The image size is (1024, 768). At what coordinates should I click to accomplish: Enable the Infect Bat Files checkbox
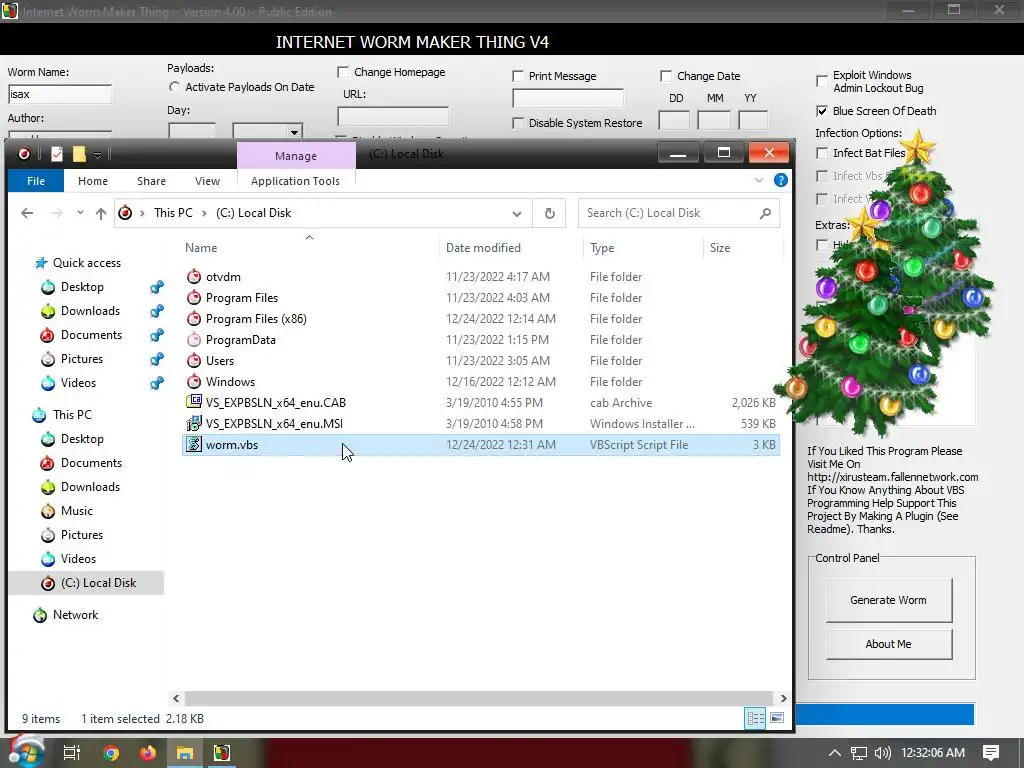822,153
